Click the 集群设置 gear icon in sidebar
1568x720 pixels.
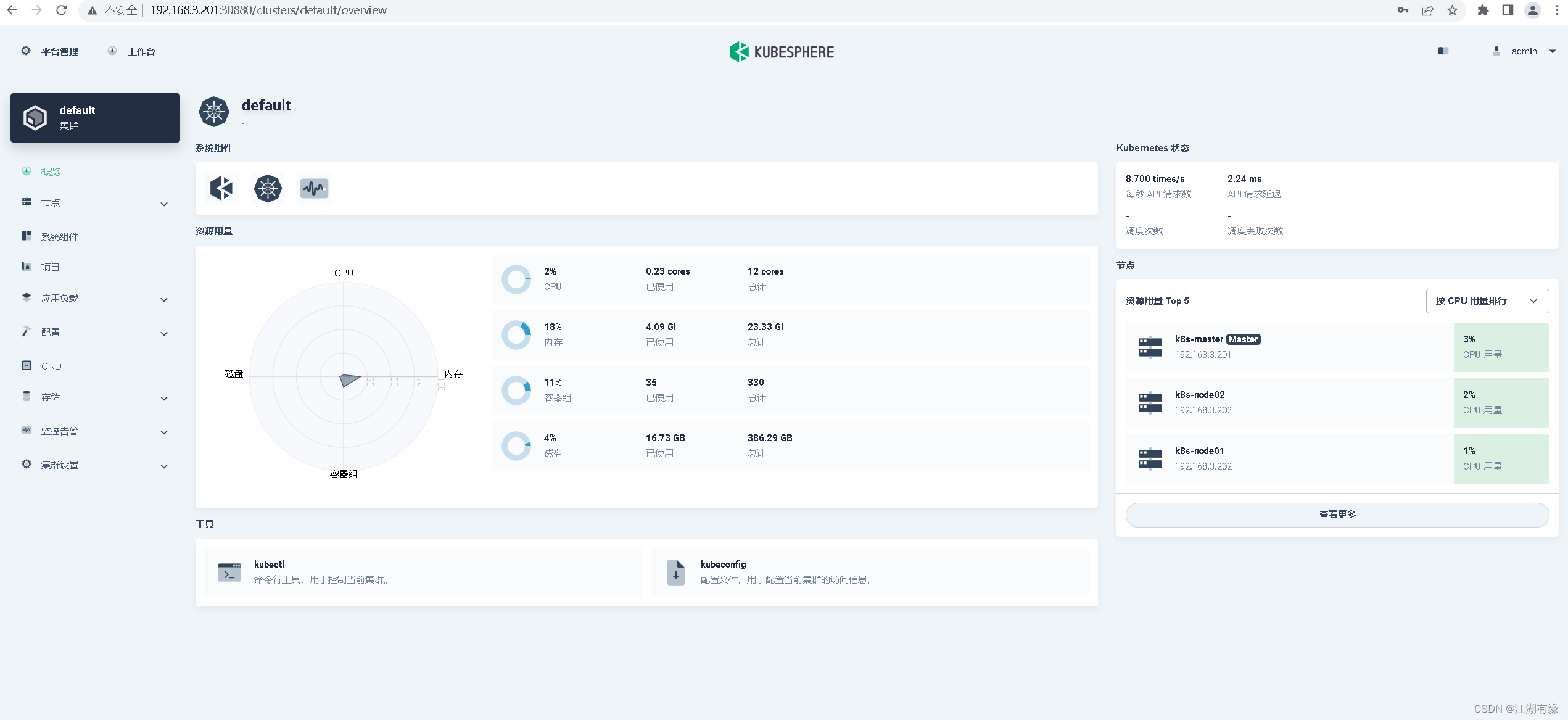[x=26, y=463]
